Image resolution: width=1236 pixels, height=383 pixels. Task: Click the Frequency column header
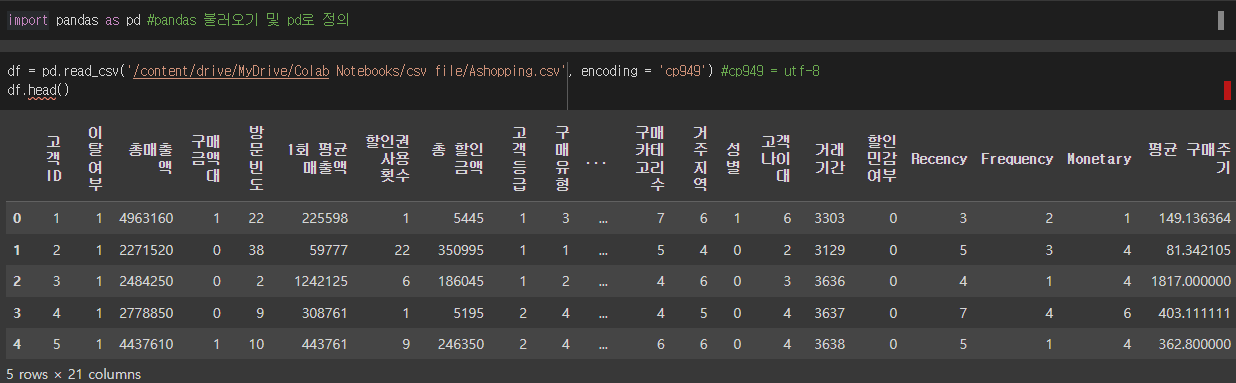pos(1017,159)
